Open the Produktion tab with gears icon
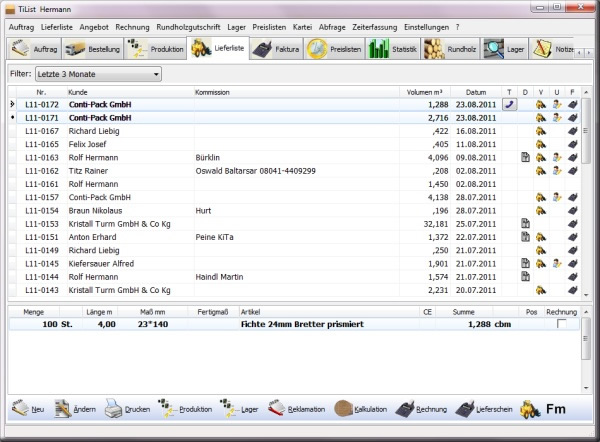This screenshot has width=600, height=442. pyautogui.click(x=155, y=49)
